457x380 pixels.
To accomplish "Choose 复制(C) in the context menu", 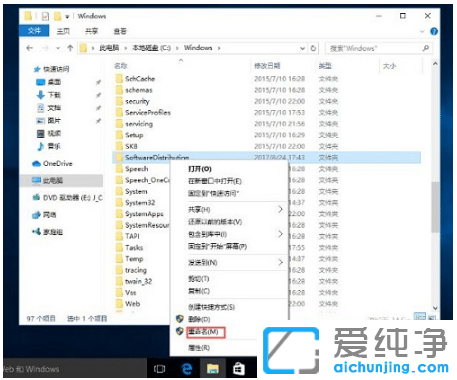I will [199, 291].
